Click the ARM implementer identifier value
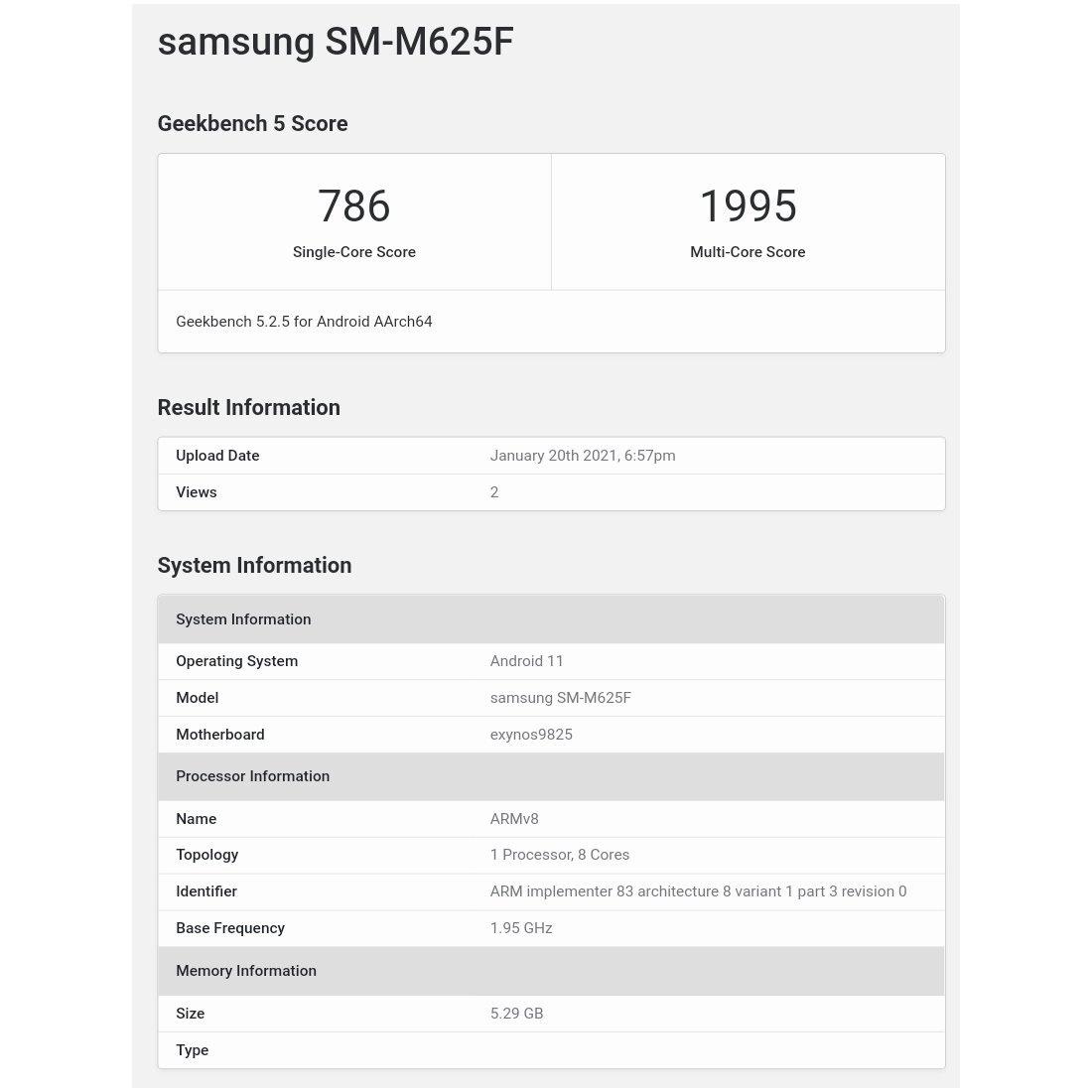Screen dimensions: 1092x1092 click(x=699, y=891)
